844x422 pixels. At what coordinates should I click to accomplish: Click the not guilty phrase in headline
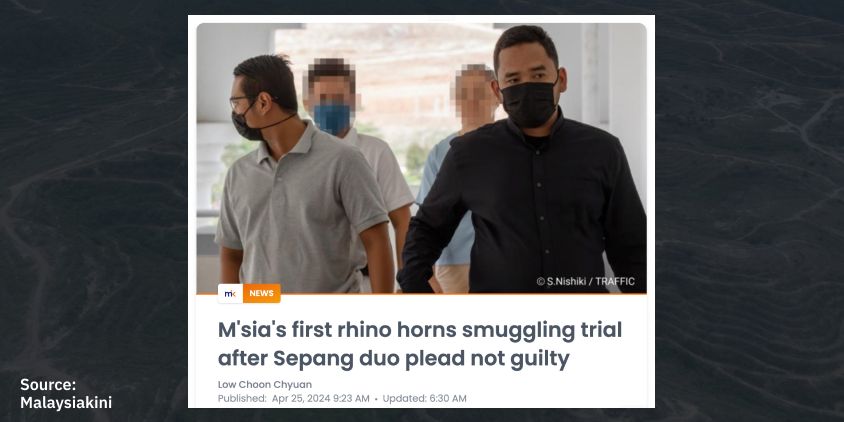[514, 359]
